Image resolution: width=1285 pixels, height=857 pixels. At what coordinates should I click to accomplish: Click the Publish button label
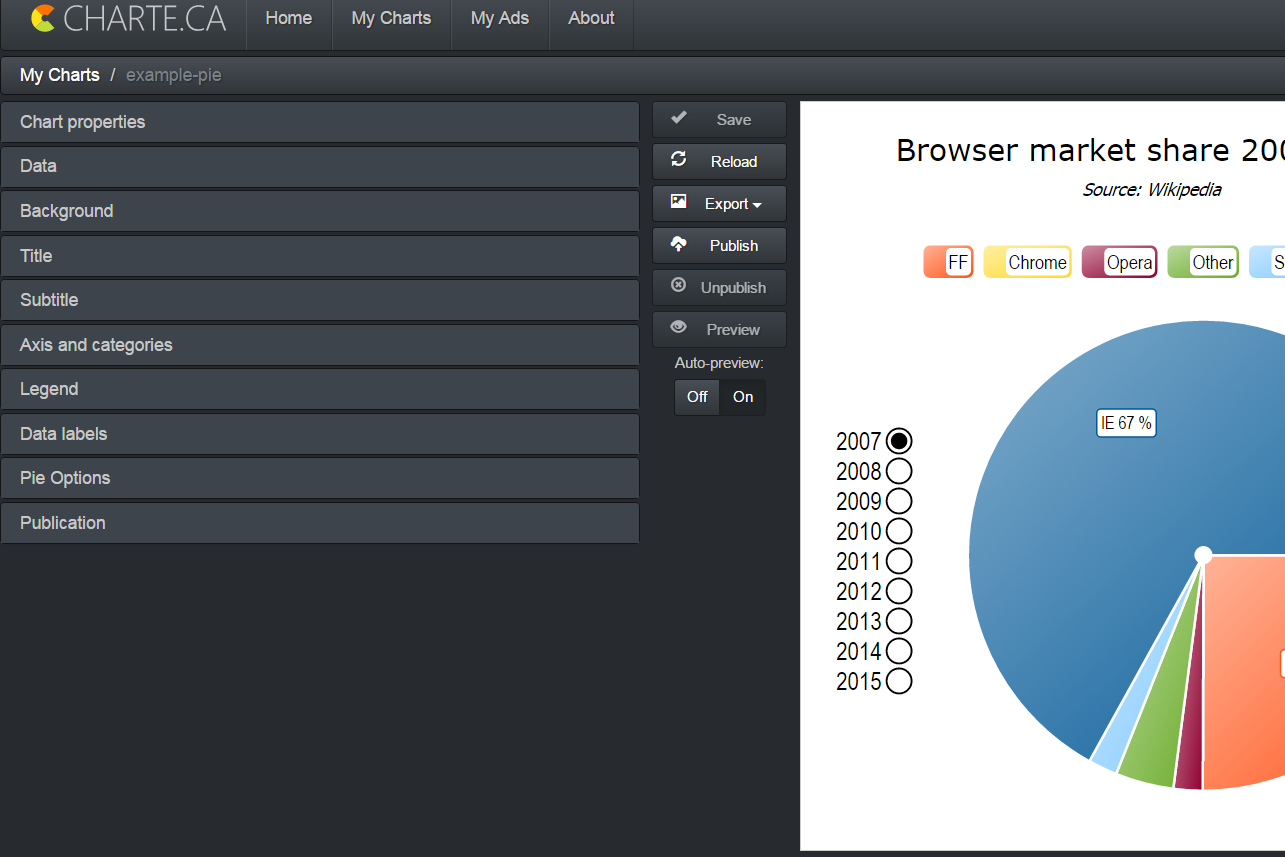[734, 245]
